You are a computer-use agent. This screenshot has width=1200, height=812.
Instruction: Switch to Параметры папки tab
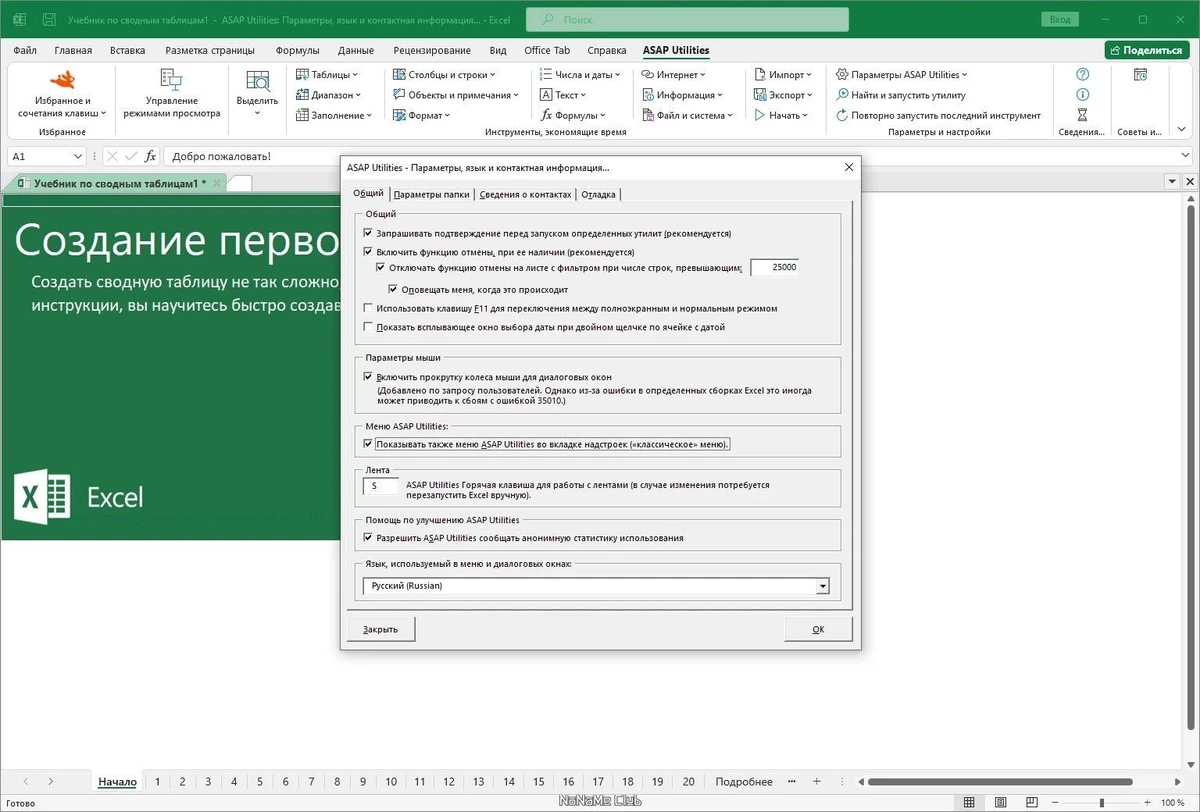click(x=431, y=194)
